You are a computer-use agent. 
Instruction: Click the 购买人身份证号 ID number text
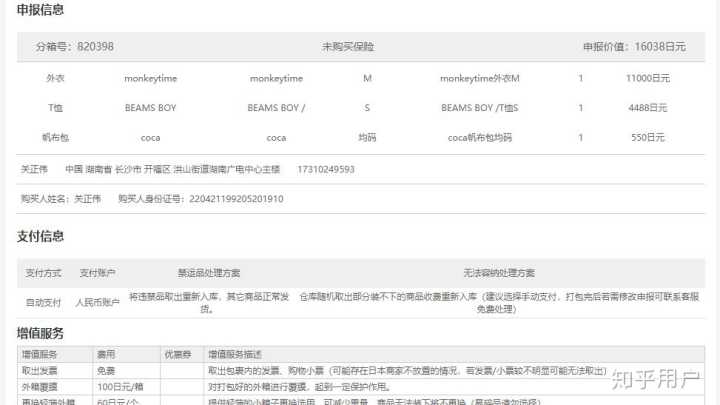coord(201,199)
